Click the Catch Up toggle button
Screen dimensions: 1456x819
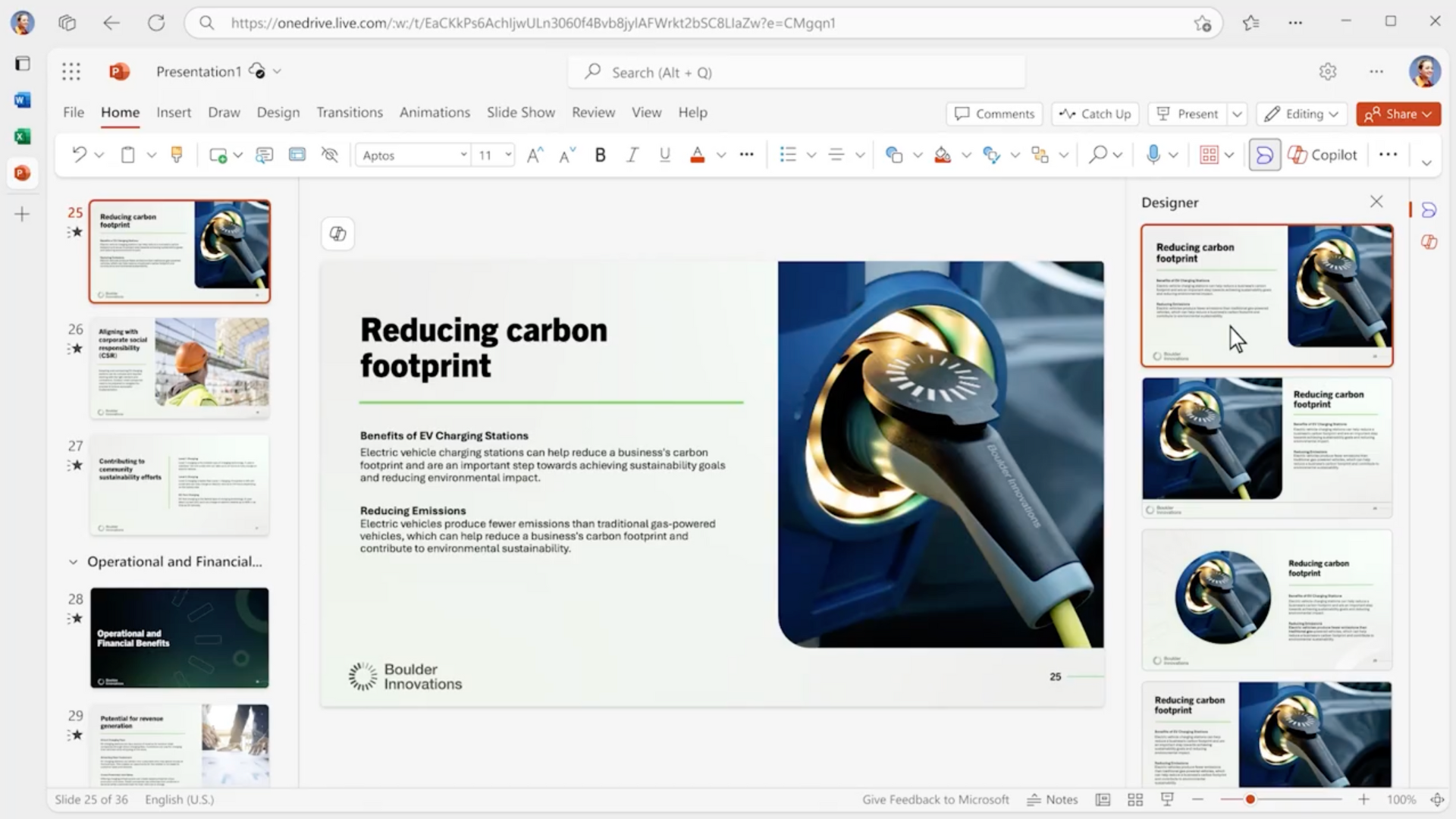[1094, 114]
